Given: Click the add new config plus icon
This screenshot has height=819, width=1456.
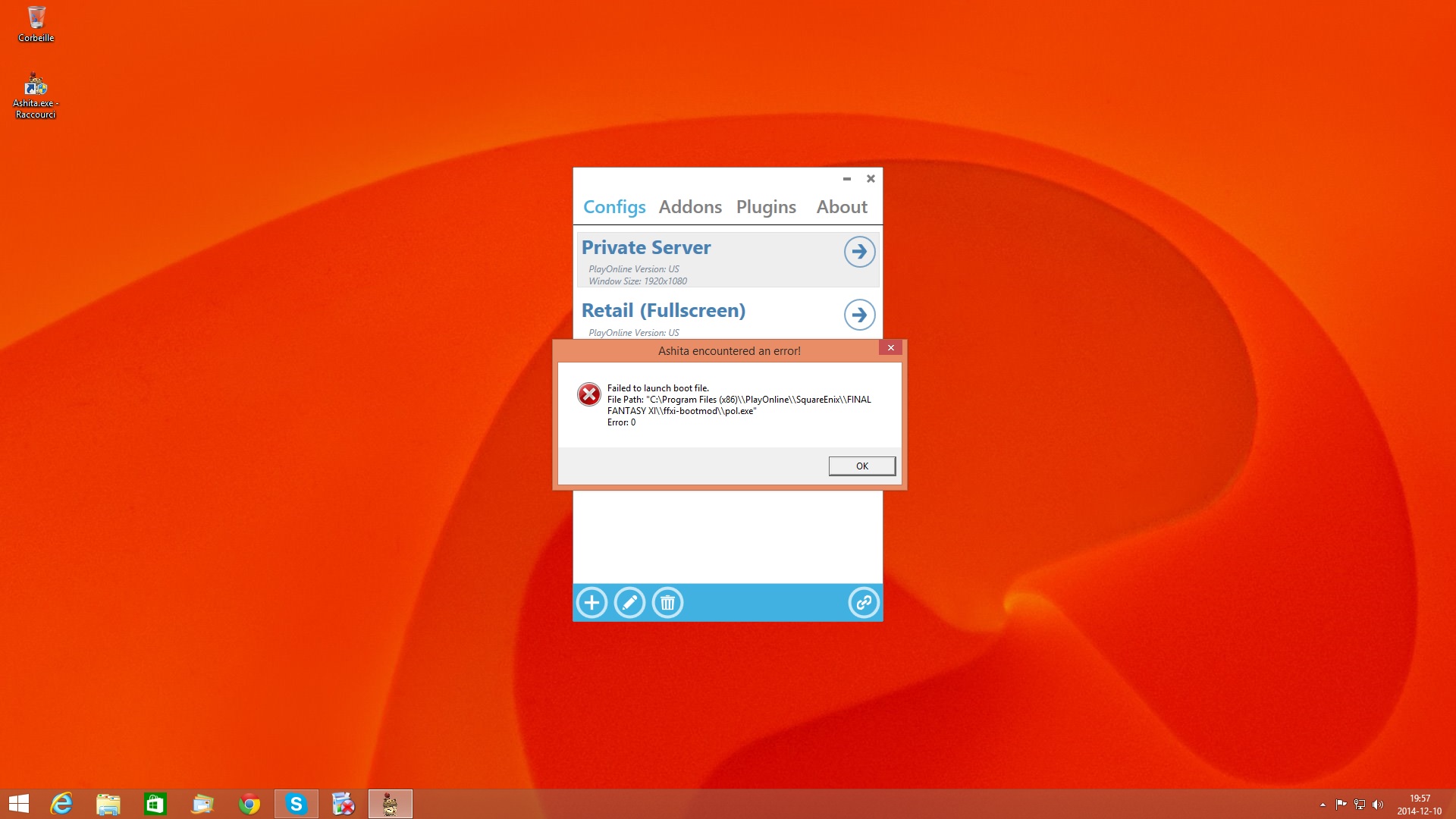Looking at the screenshot, I should coord(591,603).
